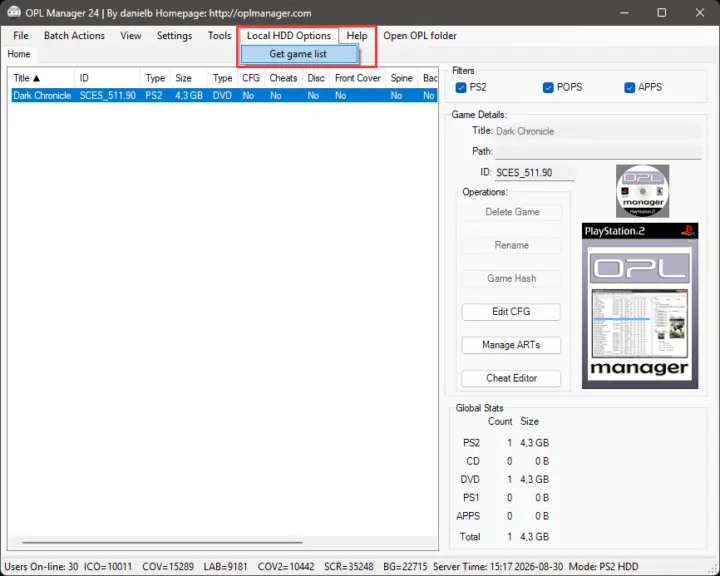Click Server Time in status bar
The width and height of the screenshot is (720, 576).
[498, 567]
